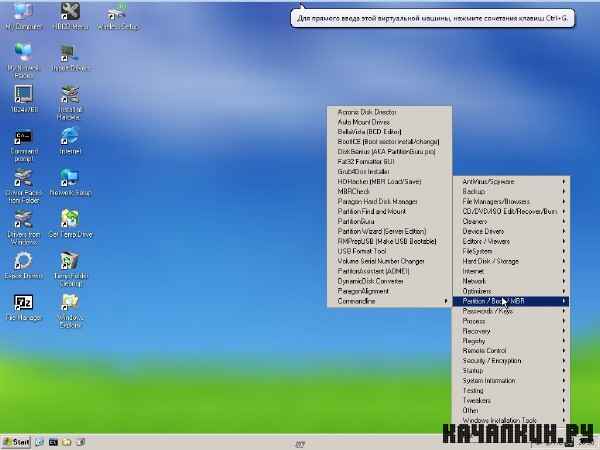Viewport: 600px width, 450px height.
Task: Select Auto Mount Drives menu entry
Action: tap(389, 122)
